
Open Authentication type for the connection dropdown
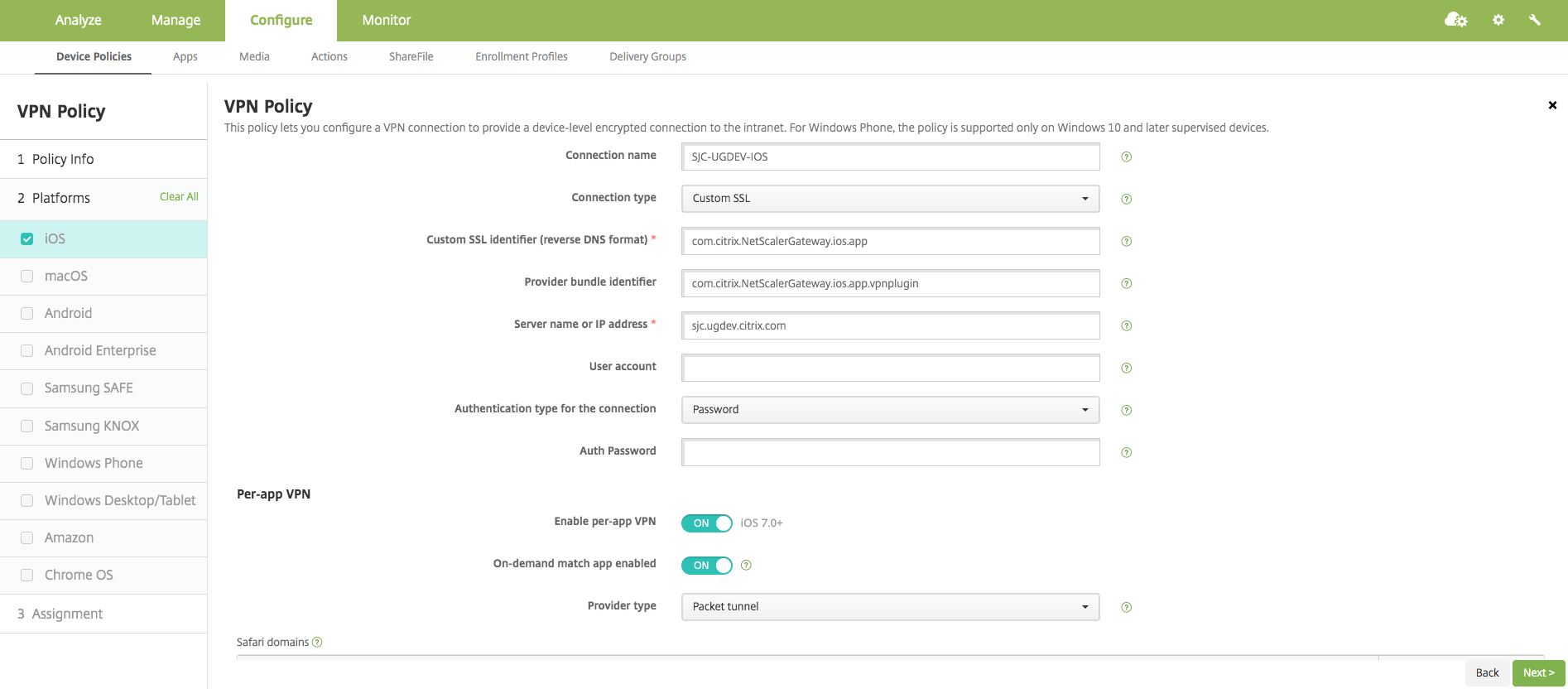point(890,410)
